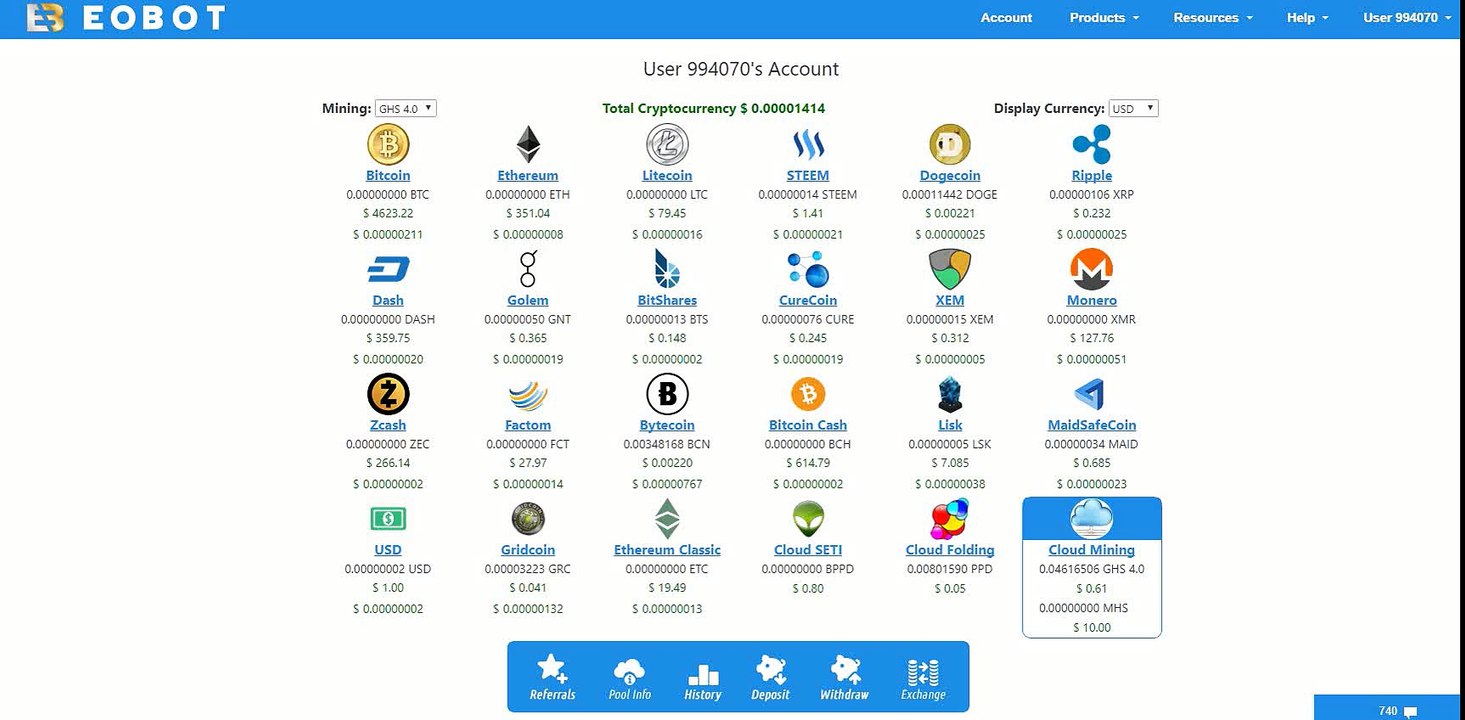Viewport: 1465px width, 720px height.
Task: Click the USD dollar bill icon
Action: (388, 518)
